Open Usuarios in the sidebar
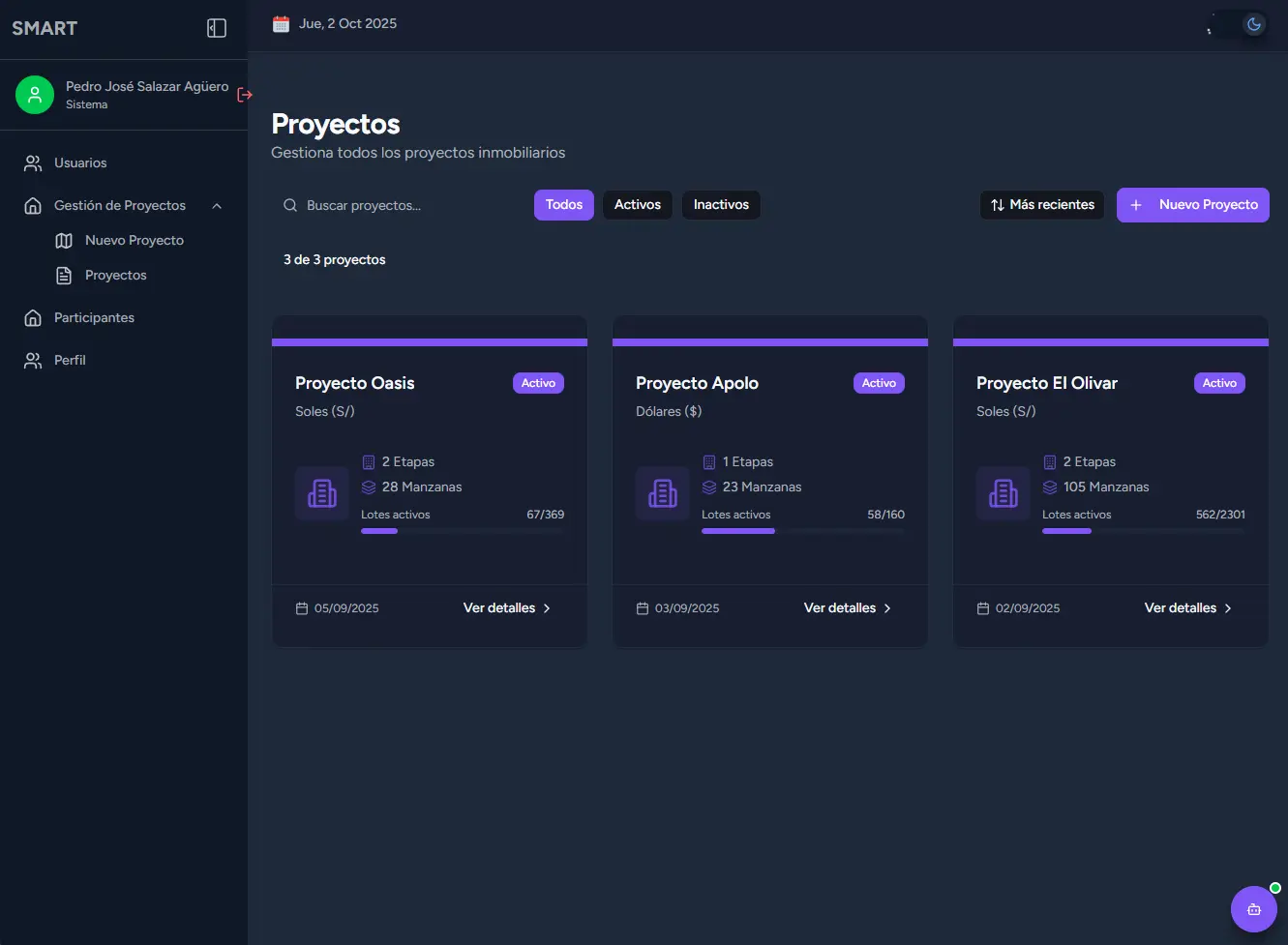 80,163
